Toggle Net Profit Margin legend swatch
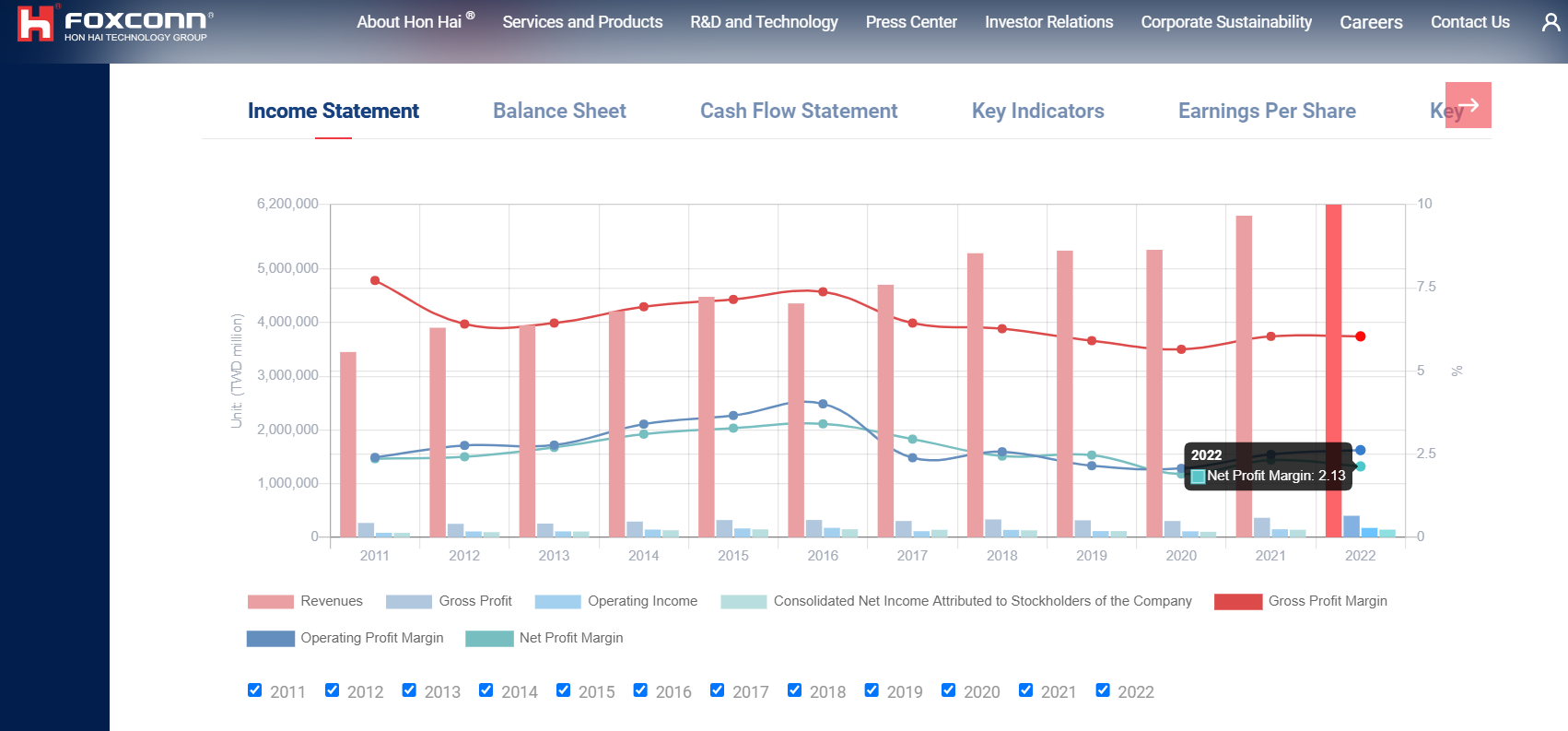 [489, 639]
